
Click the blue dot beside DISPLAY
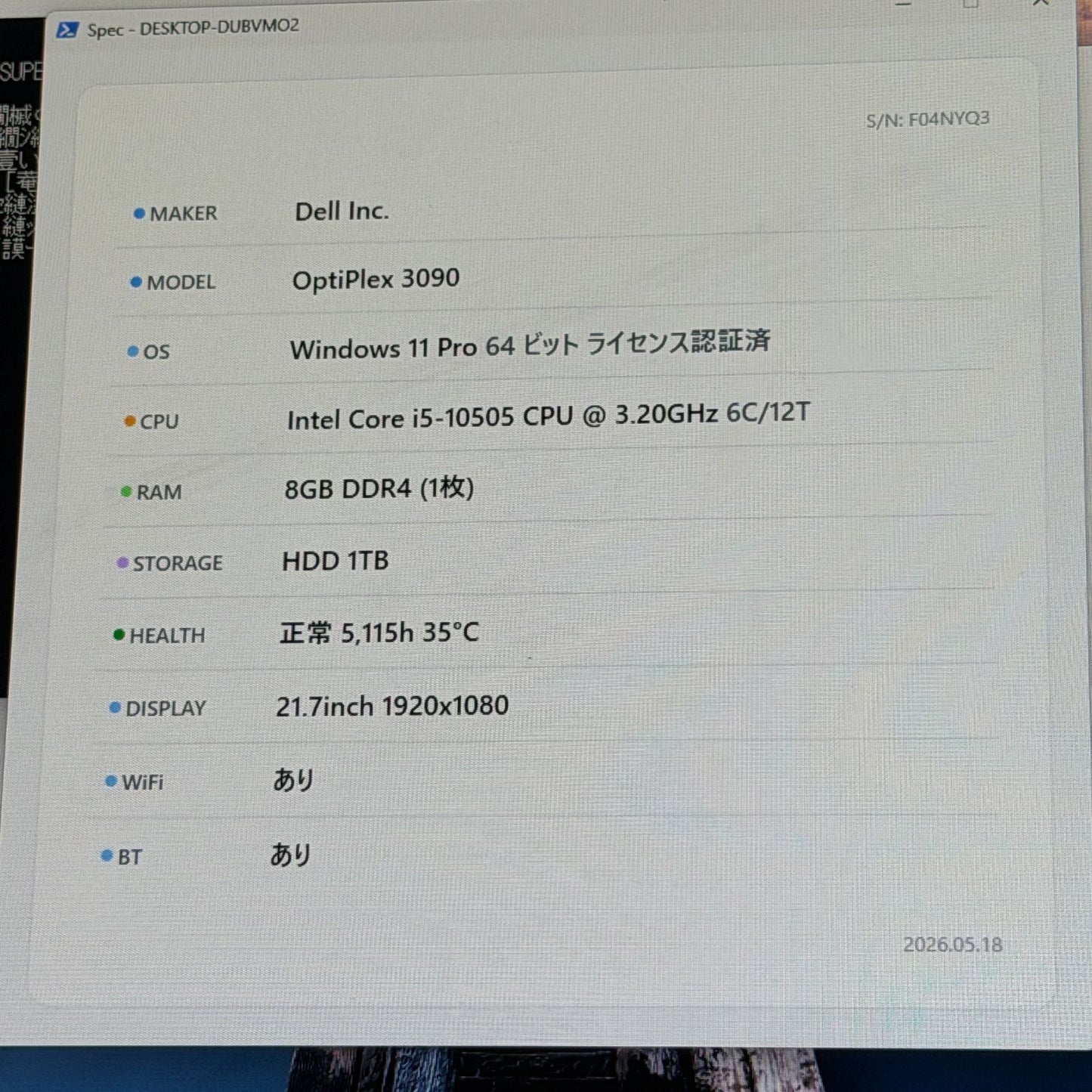click(x=115, y=708)
